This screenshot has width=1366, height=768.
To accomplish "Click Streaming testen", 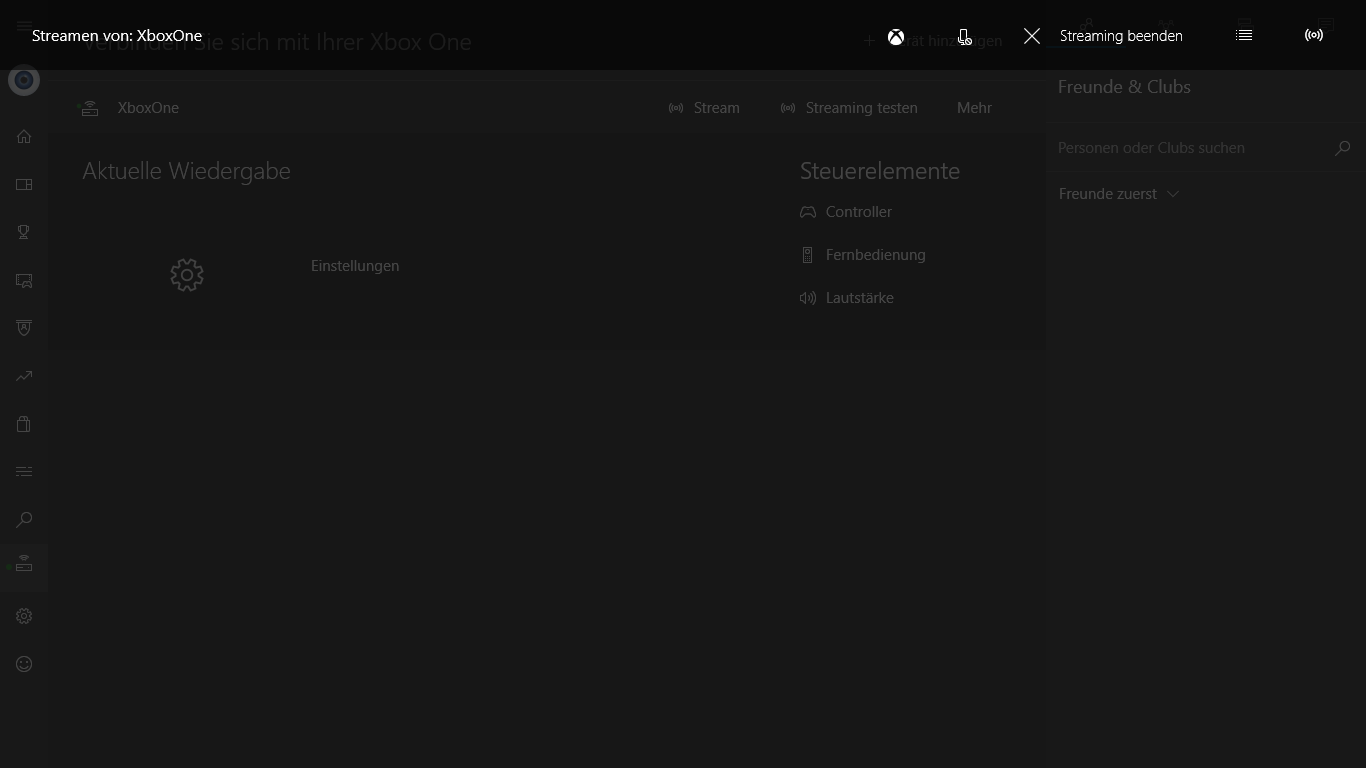I will pos(849,108).
